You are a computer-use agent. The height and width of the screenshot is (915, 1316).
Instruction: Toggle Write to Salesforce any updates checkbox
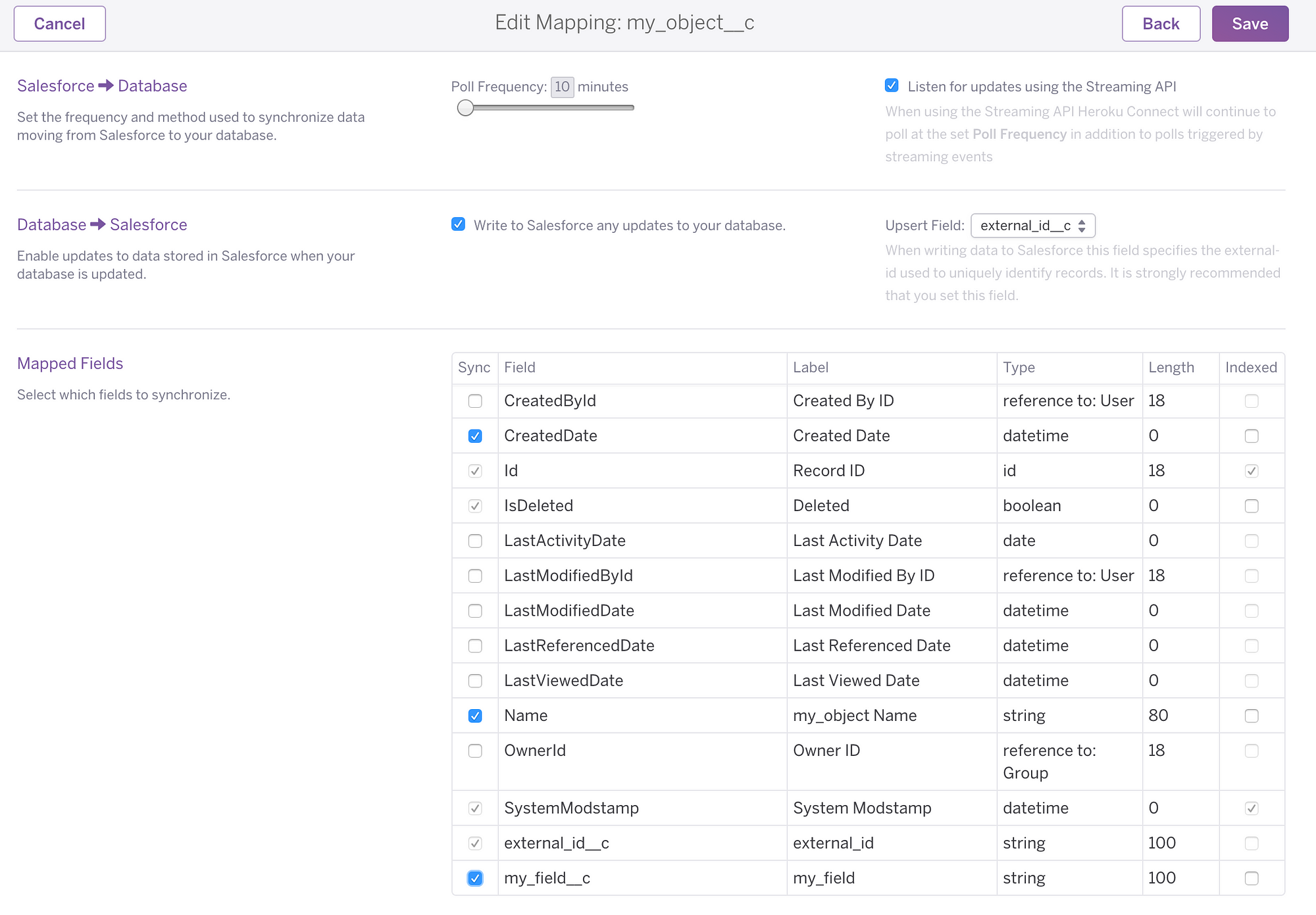[458, 224]
